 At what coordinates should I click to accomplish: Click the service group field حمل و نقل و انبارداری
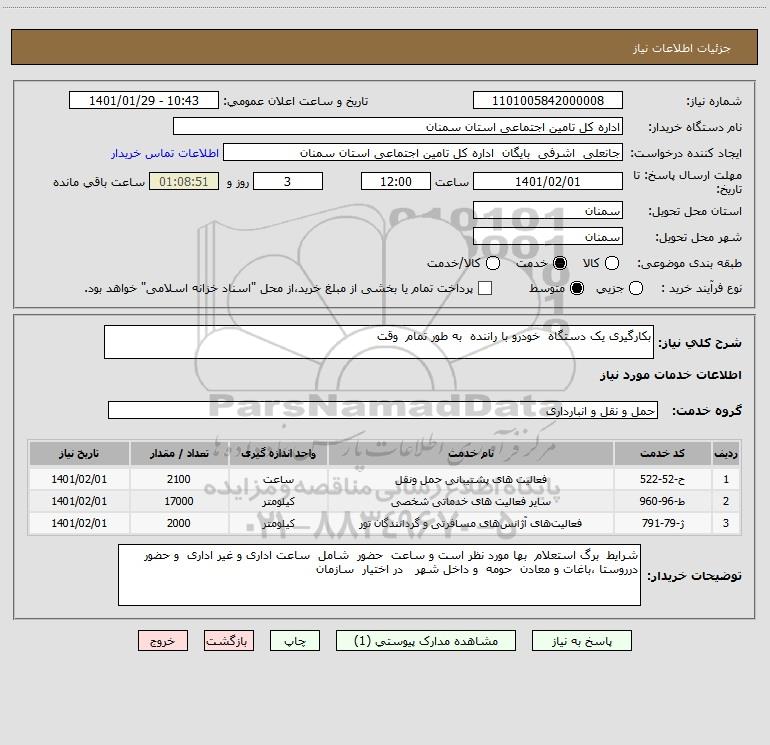click(x=383, y=411)
